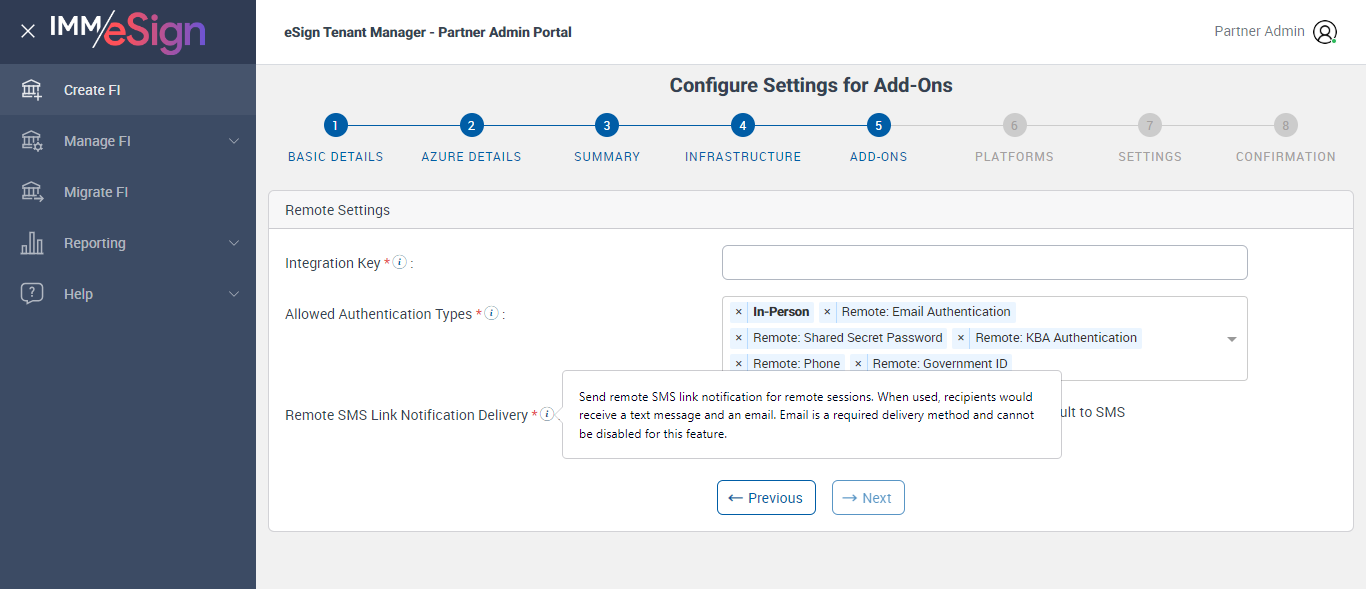Remove the In-Person authentication tag
Screen dimensions: 1366x589
tap(739, 312)
